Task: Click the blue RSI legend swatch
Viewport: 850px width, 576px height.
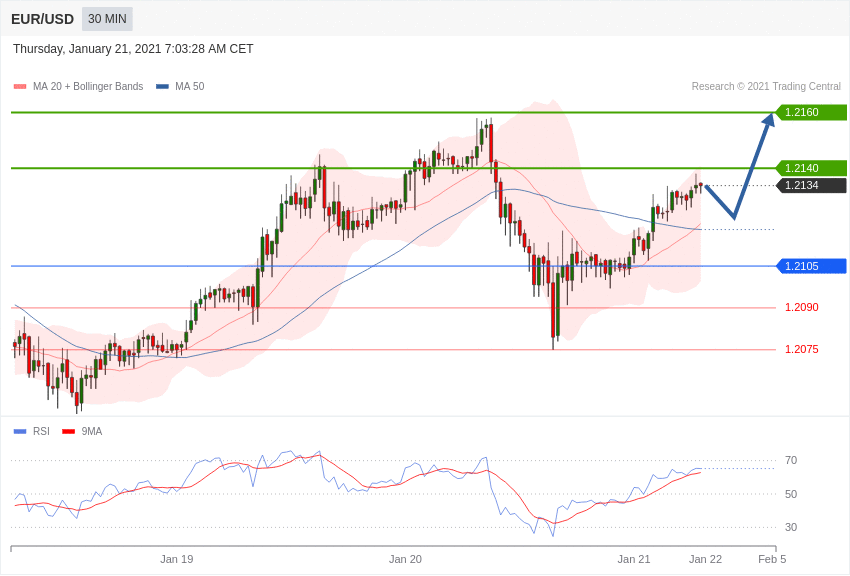Action: click(x=20, y=432)
